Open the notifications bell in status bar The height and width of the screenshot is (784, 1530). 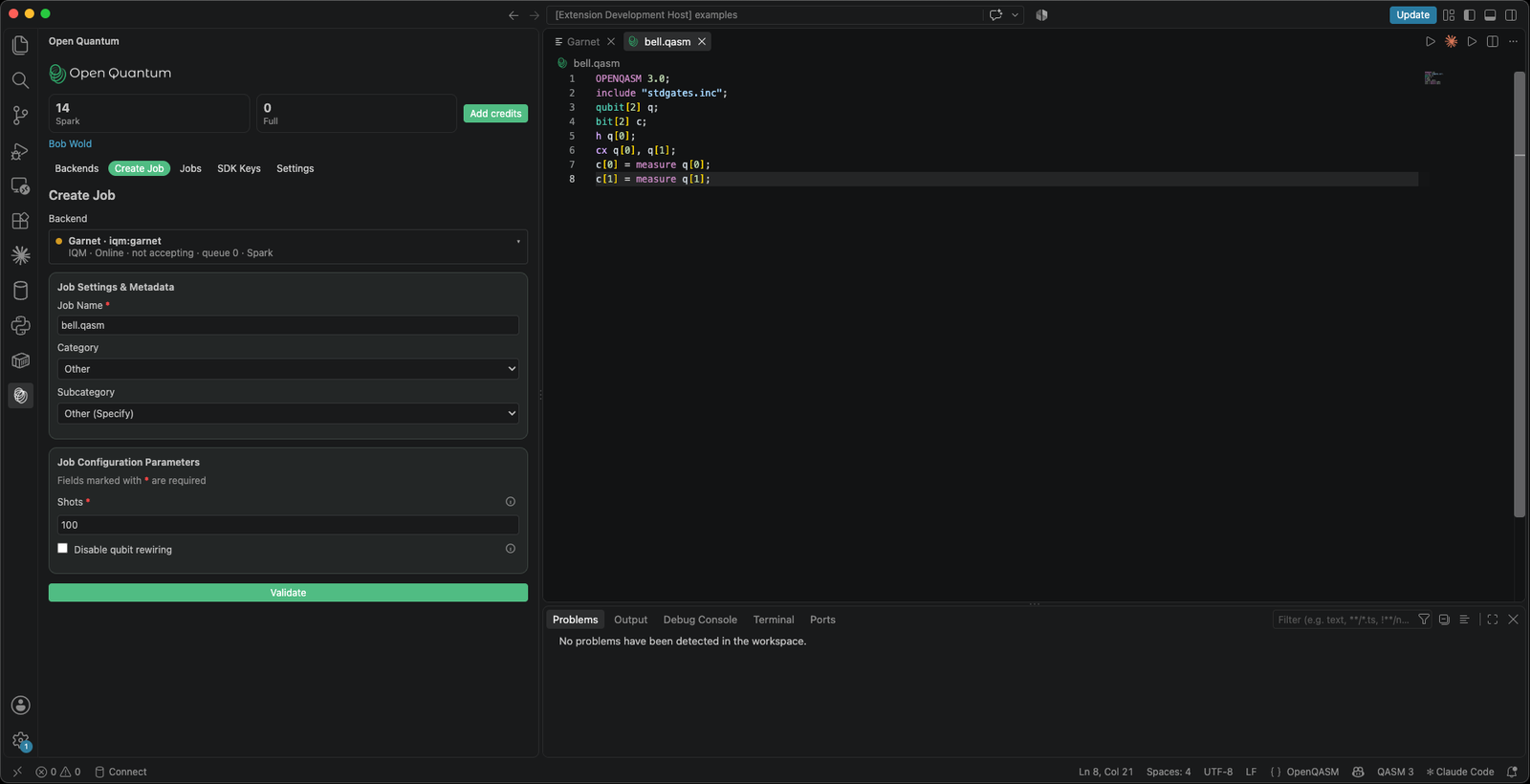coord(1512,772)
